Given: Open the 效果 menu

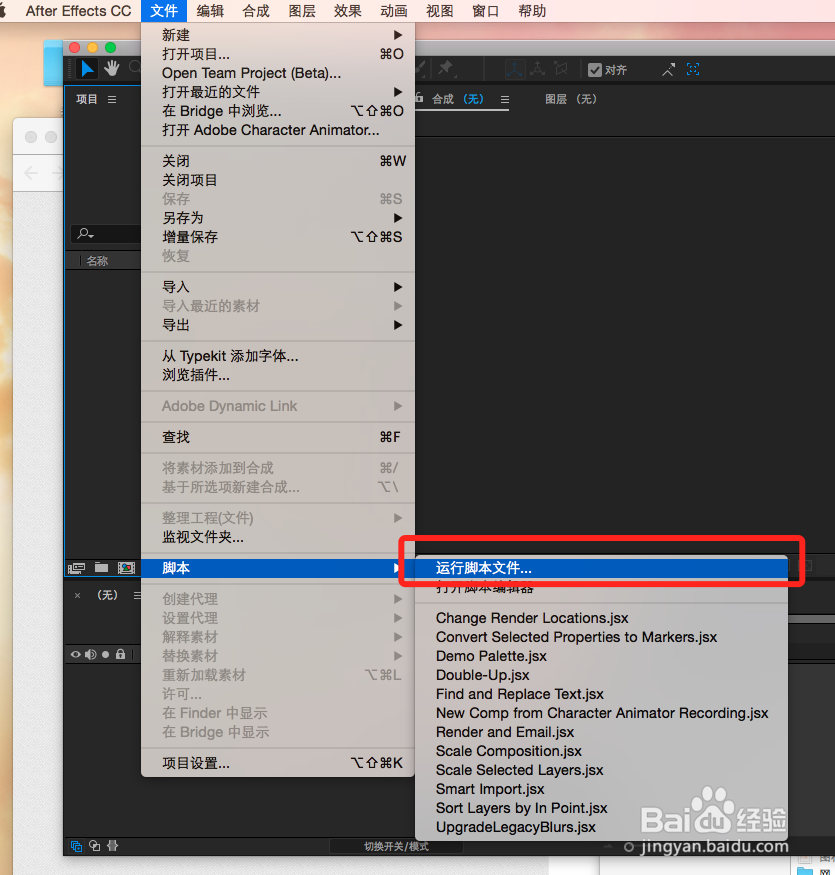Looking at the screenshot, I should coord(348,11).
